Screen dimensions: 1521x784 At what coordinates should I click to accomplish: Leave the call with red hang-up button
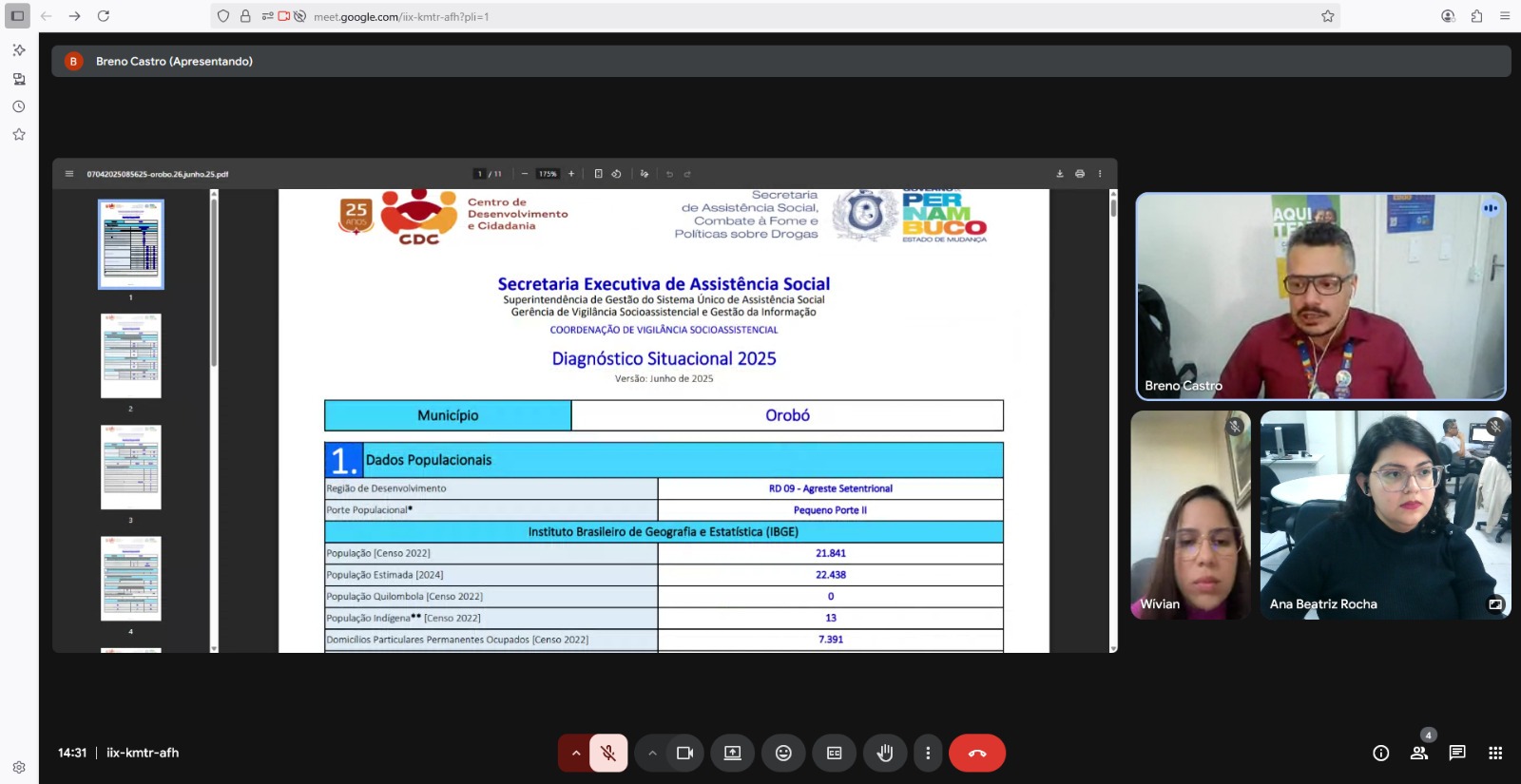[x=976, y=753]
